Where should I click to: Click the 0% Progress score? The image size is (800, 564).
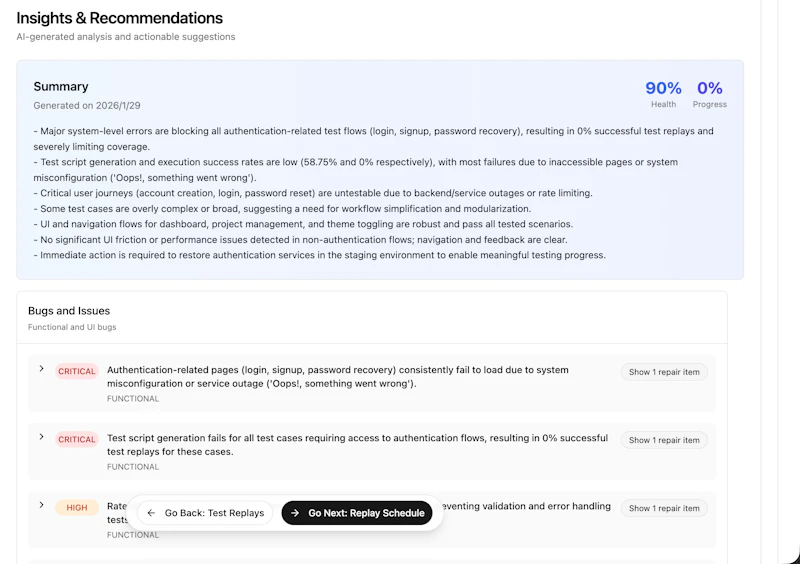pyautogui.click(x=710, y=88)
